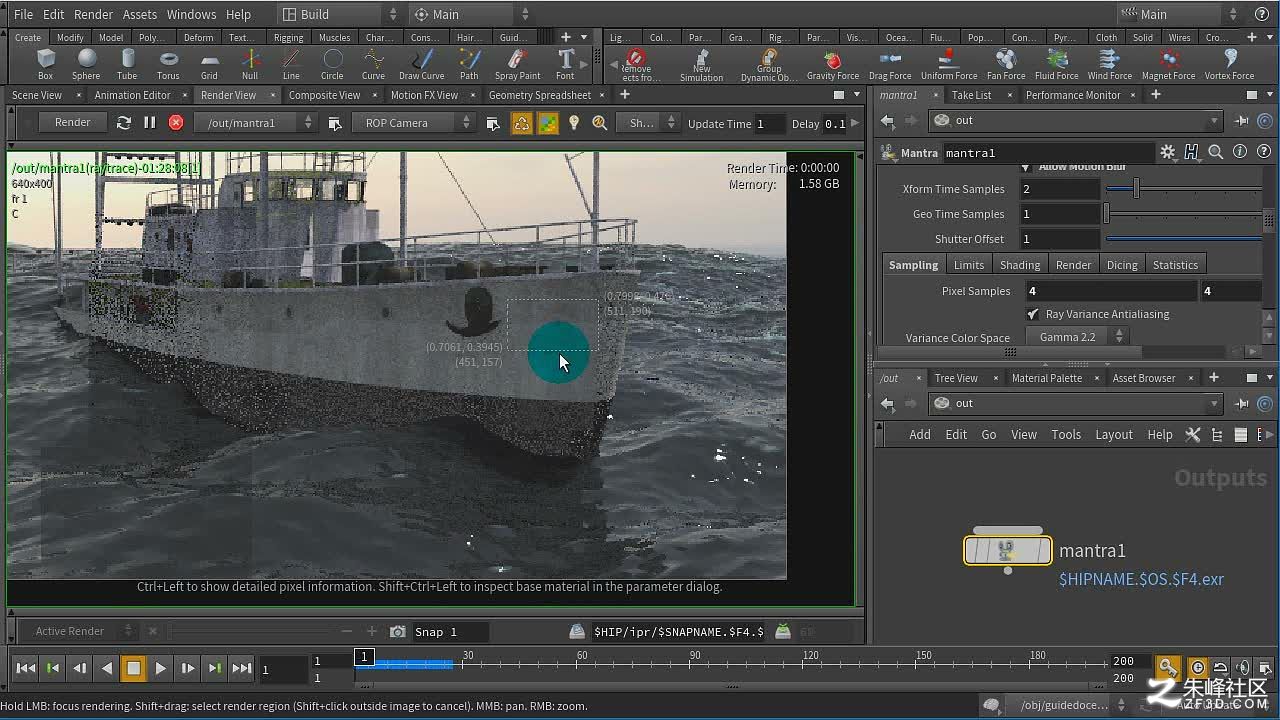Viewport: 1280px width, 720px height.
Task: Click the Drag Force tool
Action: 890,65
